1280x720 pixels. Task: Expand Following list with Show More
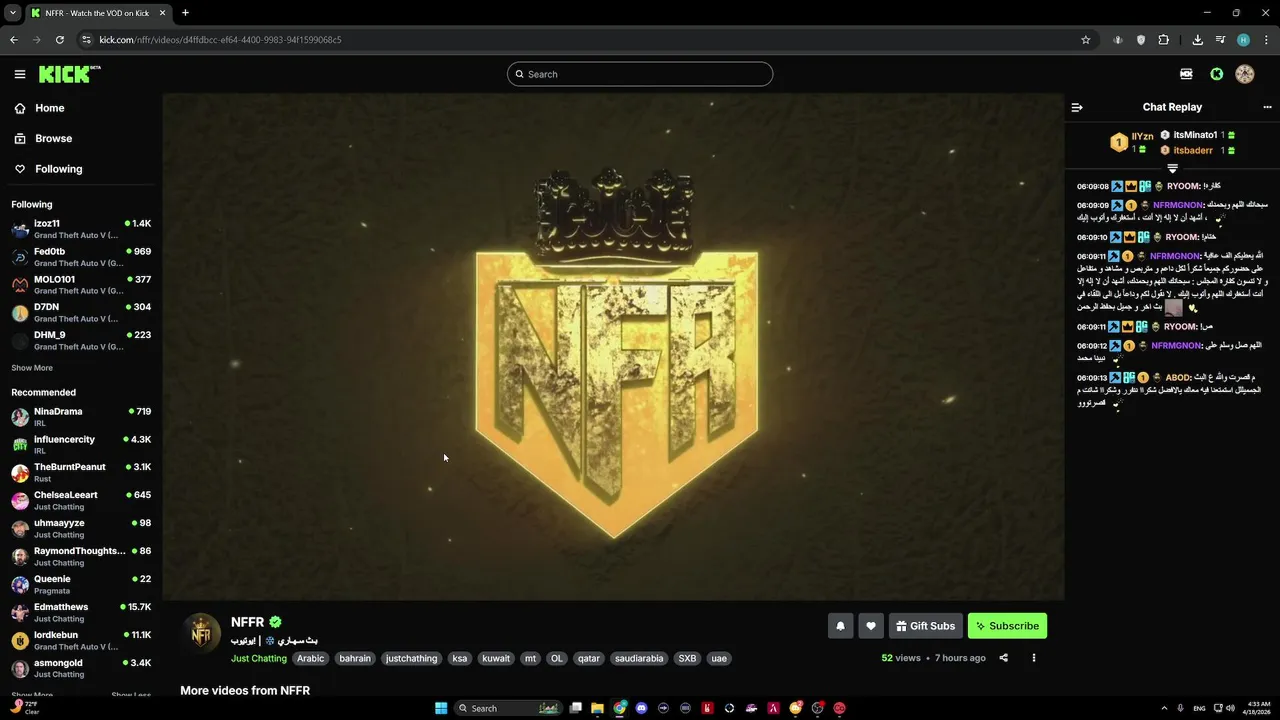click(32, 368)
